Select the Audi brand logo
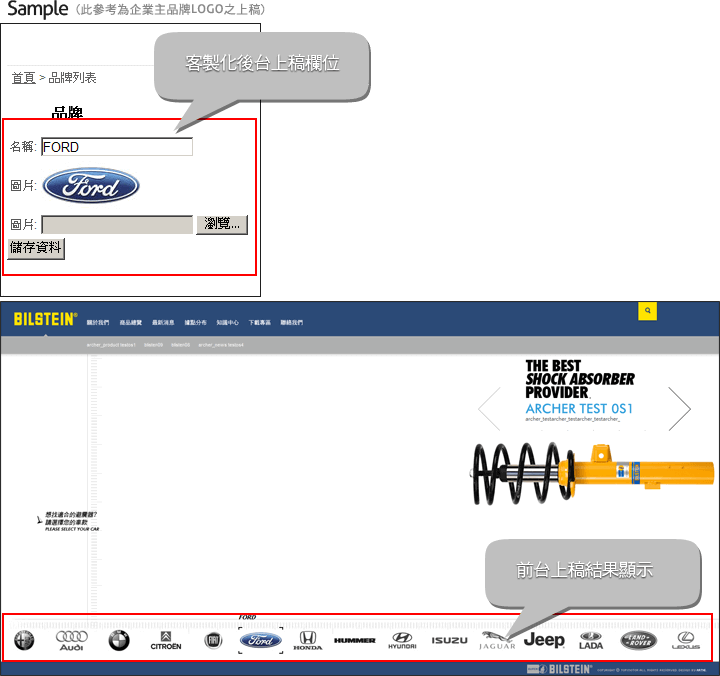Viewport: 720px width, 676px height. [x=72, y=640]
